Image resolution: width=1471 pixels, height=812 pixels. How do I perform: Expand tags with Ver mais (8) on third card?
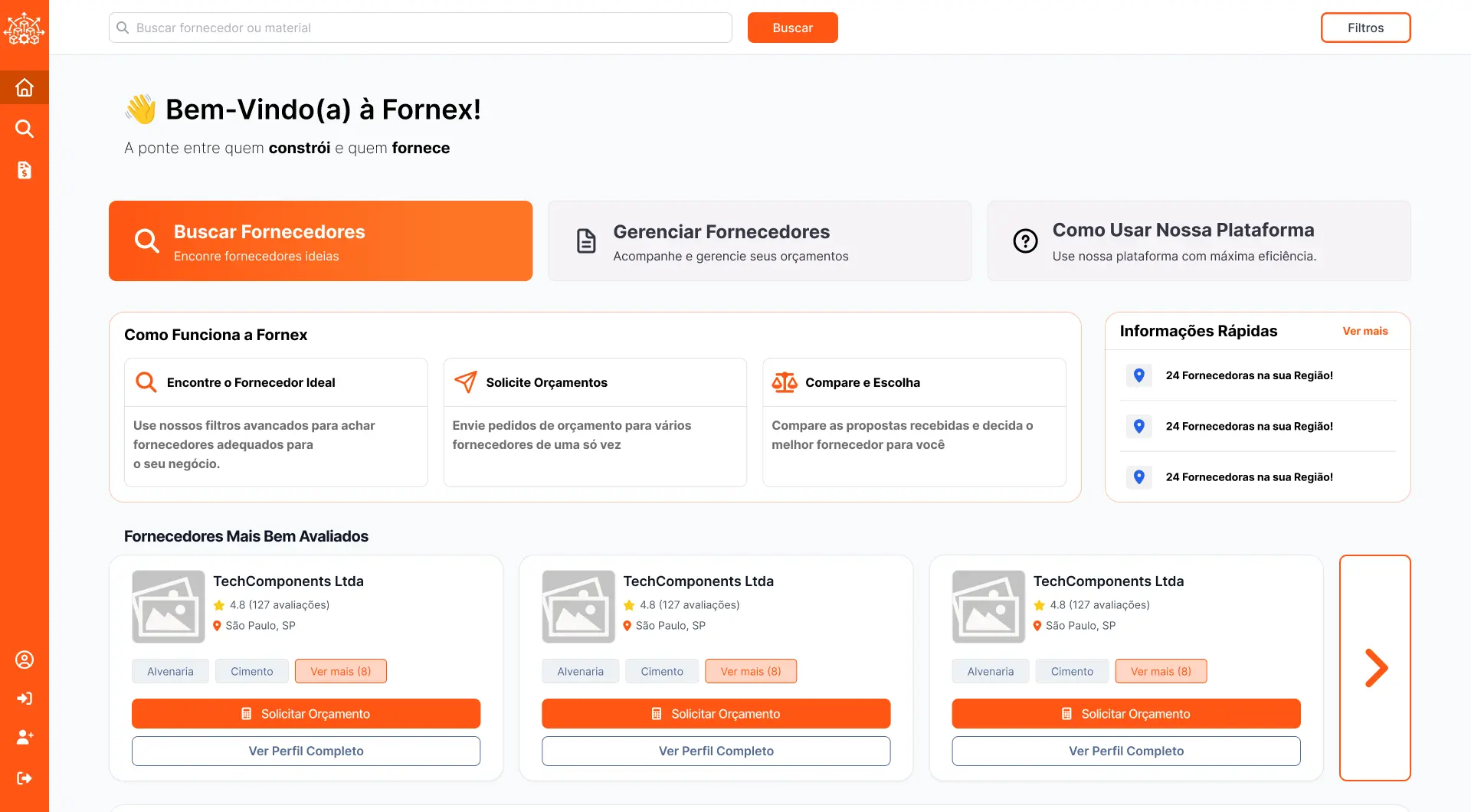point(1161,671)
